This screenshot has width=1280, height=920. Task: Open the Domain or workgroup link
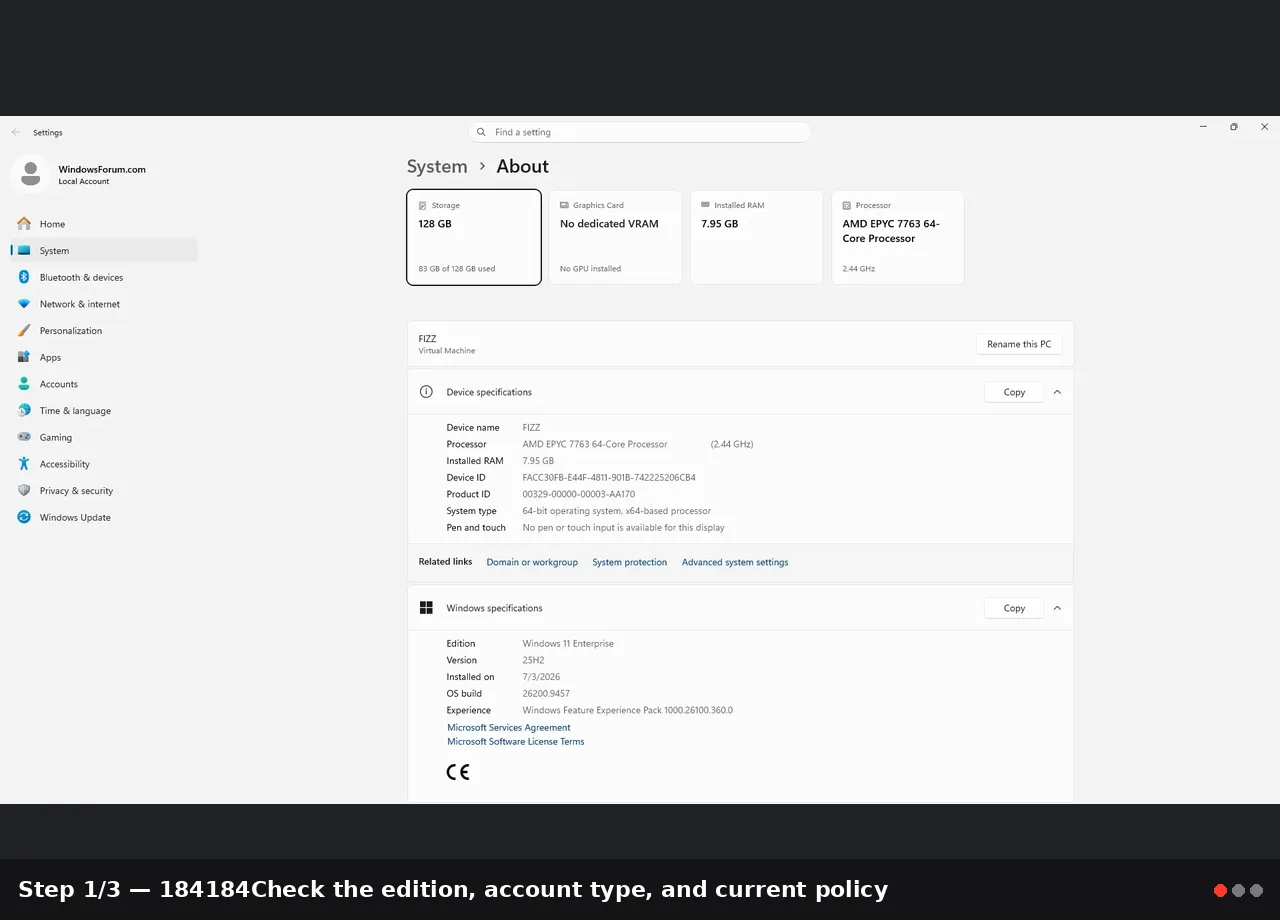click(532, 562)
